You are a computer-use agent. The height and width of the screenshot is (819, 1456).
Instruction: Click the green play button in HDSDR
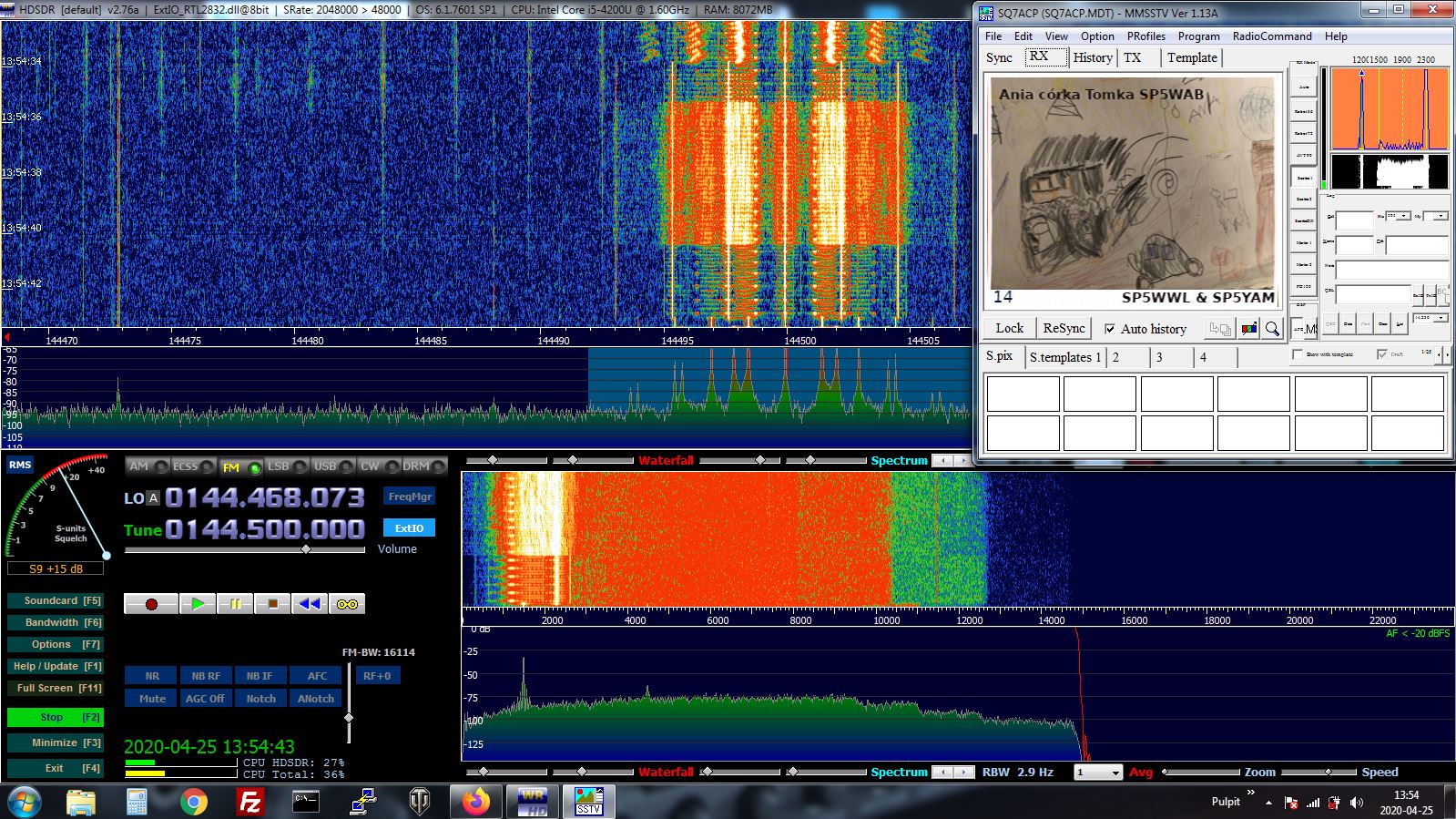click(198, 604)
